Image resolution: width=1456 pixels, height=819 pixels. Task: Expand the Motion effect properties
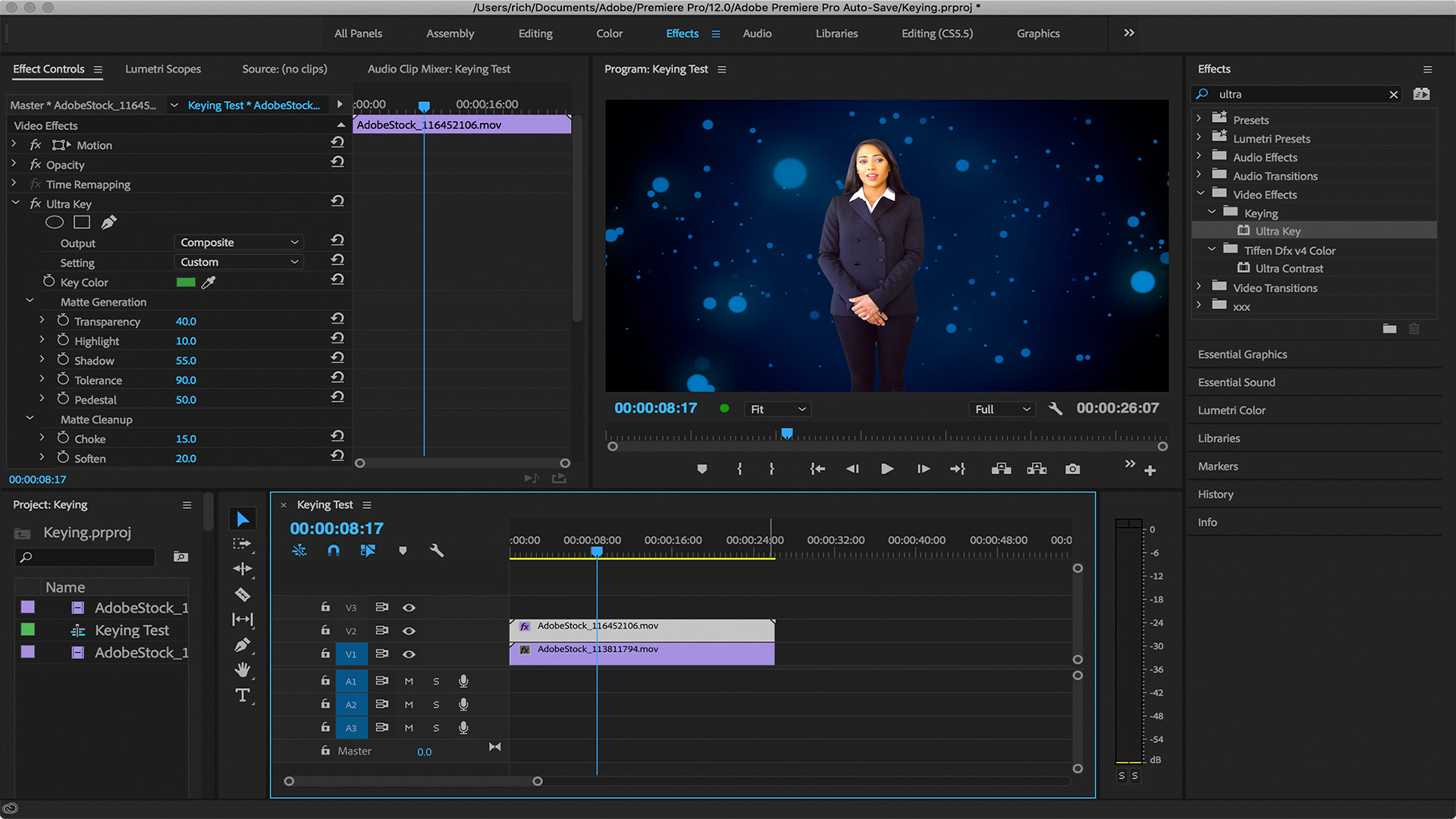(x=14, y=144)
